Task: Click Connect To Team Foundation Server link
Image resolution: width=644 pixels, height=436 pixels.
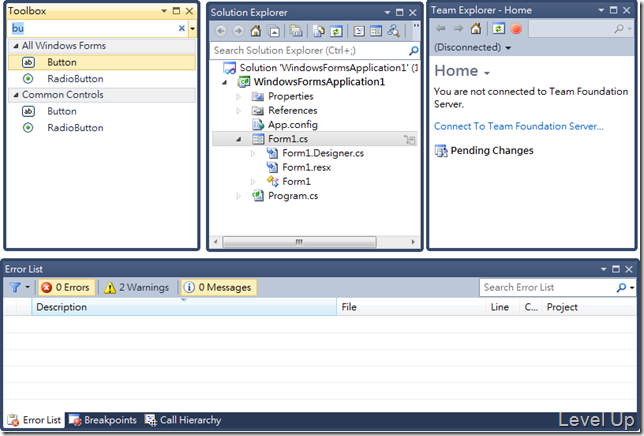Action: pyautogui.click(x=519, y=126)
